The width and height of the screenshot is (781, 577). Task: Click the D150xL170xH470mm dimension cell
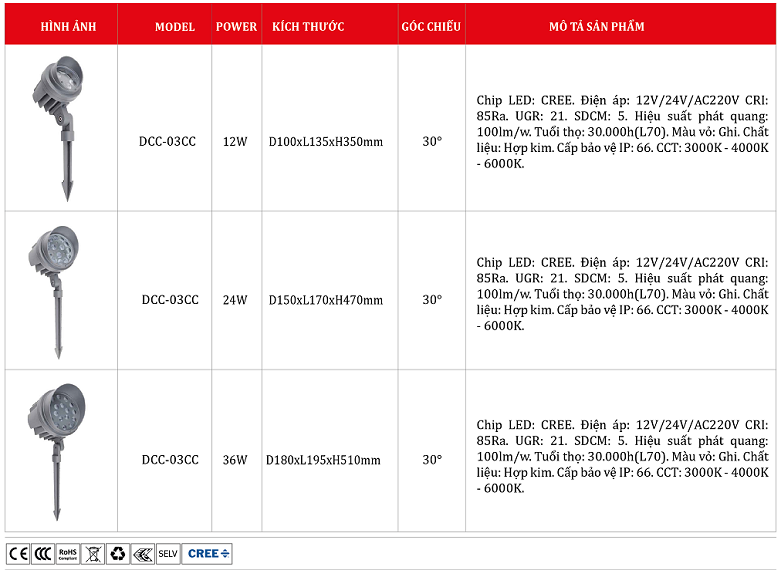tap(326, 300)
